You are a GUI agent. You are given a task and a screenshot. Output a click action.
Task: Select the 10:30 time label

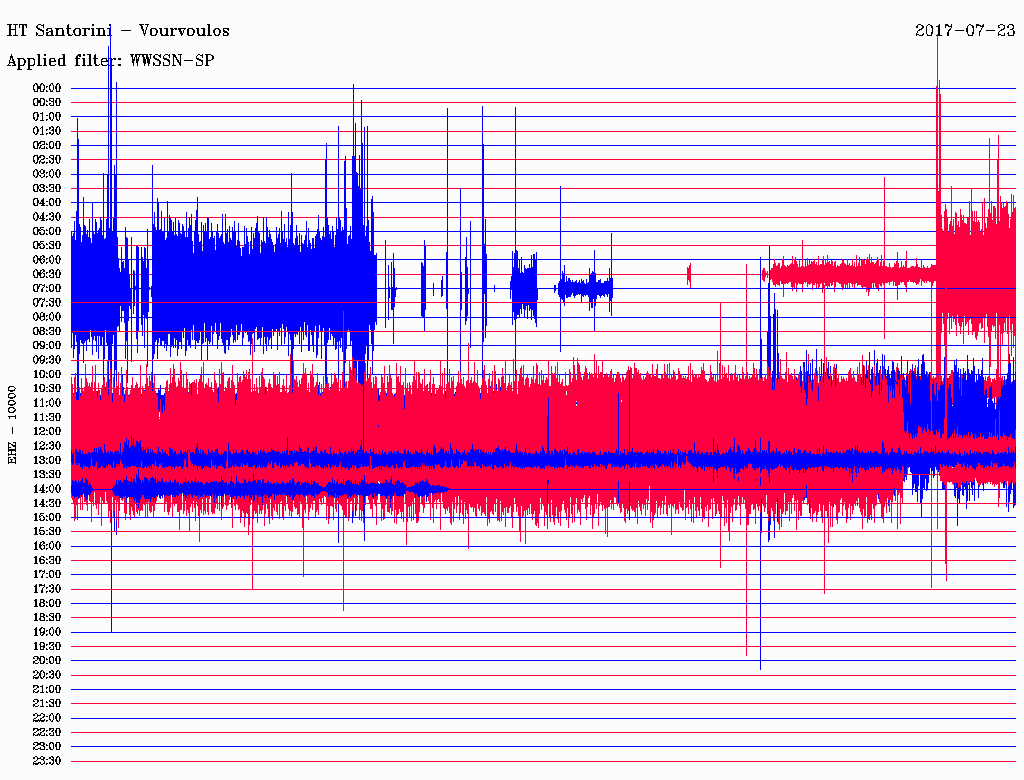pyautogui.click(x=47, y=389)
